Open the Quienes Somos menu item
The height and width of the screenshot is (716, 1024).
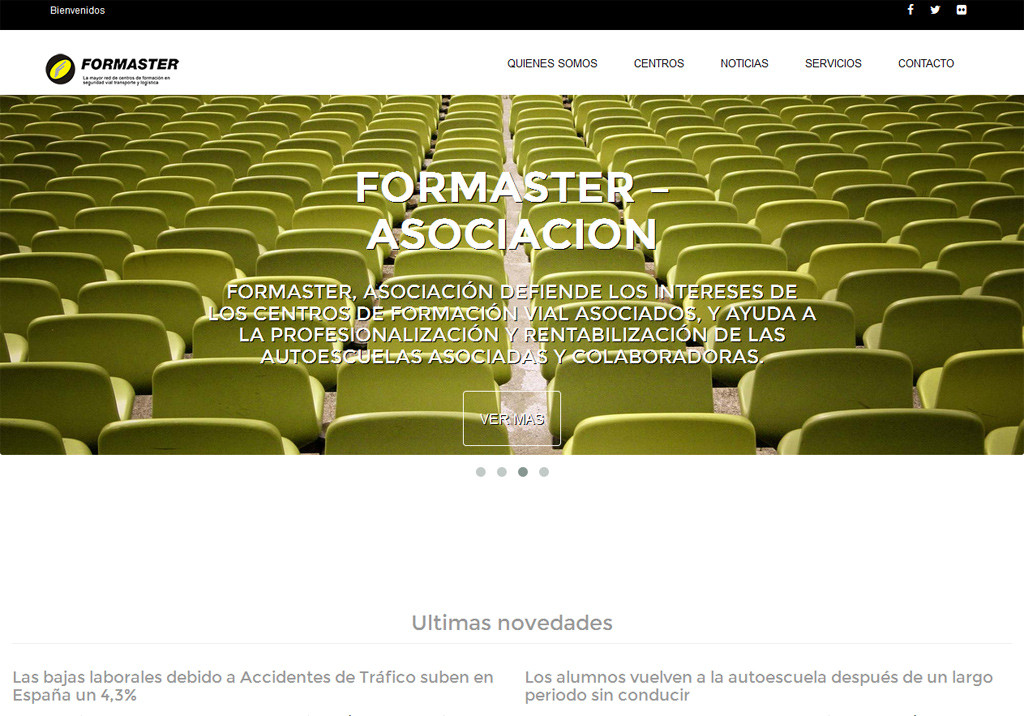pyautogui.click(x=552, y=63)
